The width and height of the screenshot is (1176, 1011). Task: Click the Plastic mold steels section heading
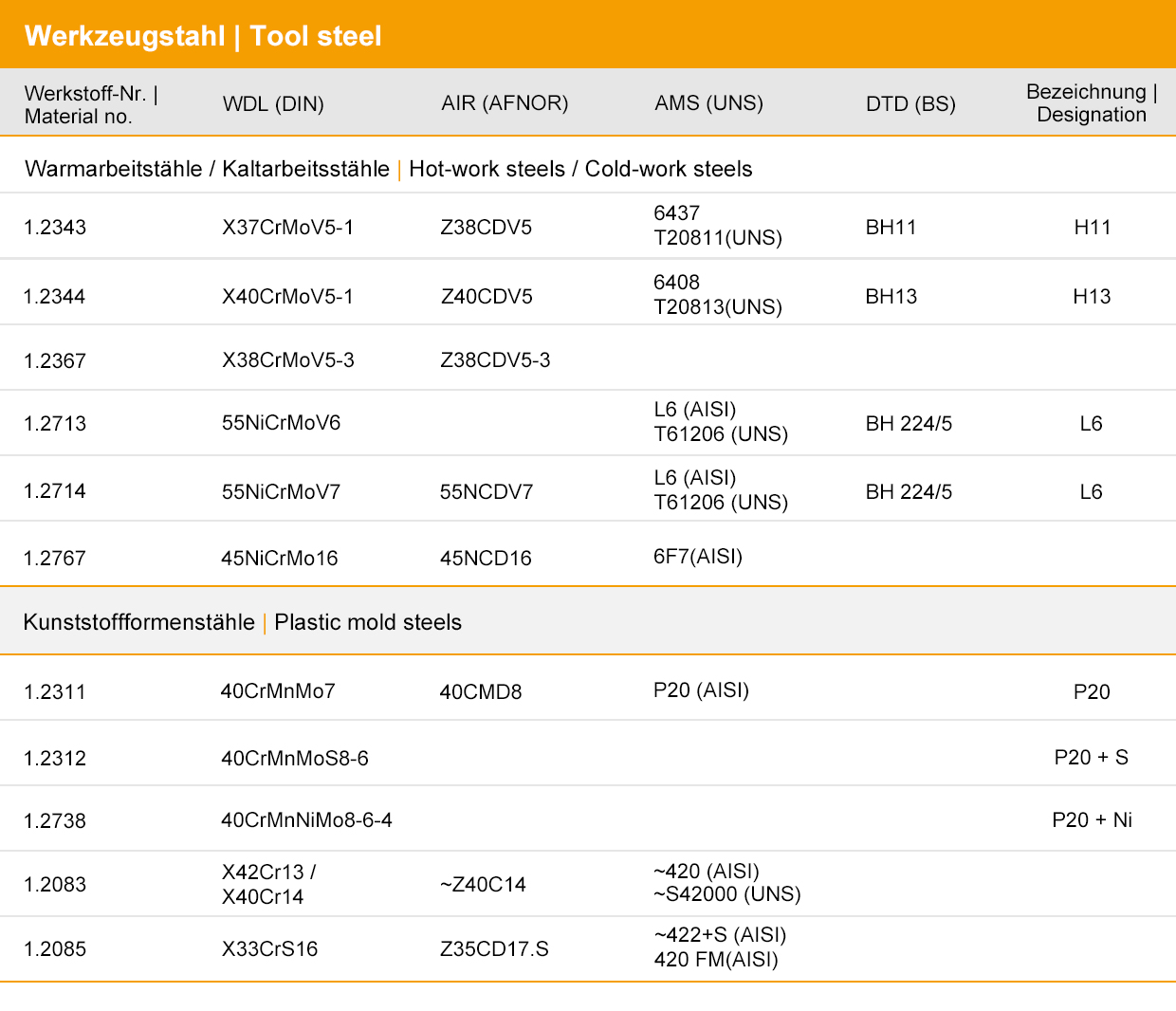[367, 622]
